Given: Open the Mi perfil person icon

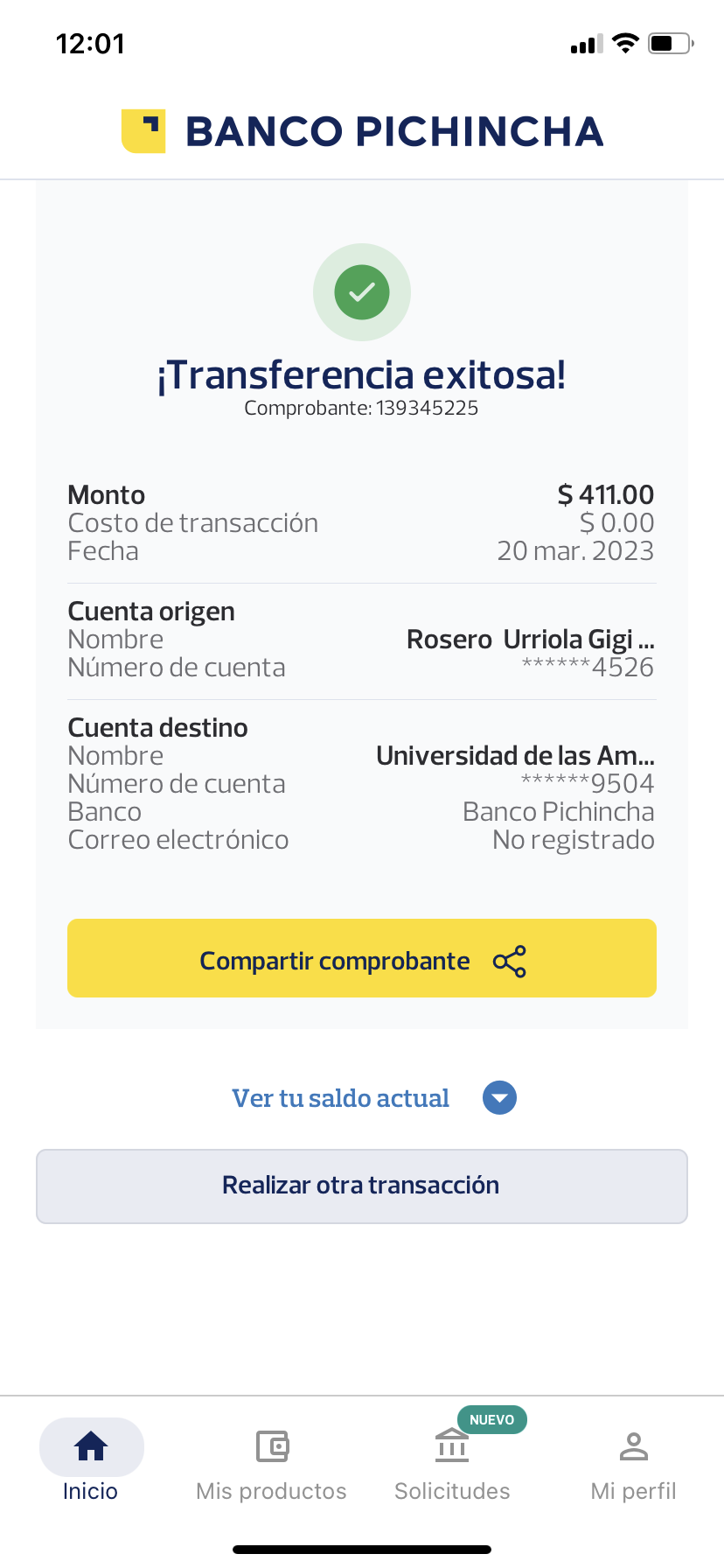Looking at the screenshot, I should tap(634, 1446).
